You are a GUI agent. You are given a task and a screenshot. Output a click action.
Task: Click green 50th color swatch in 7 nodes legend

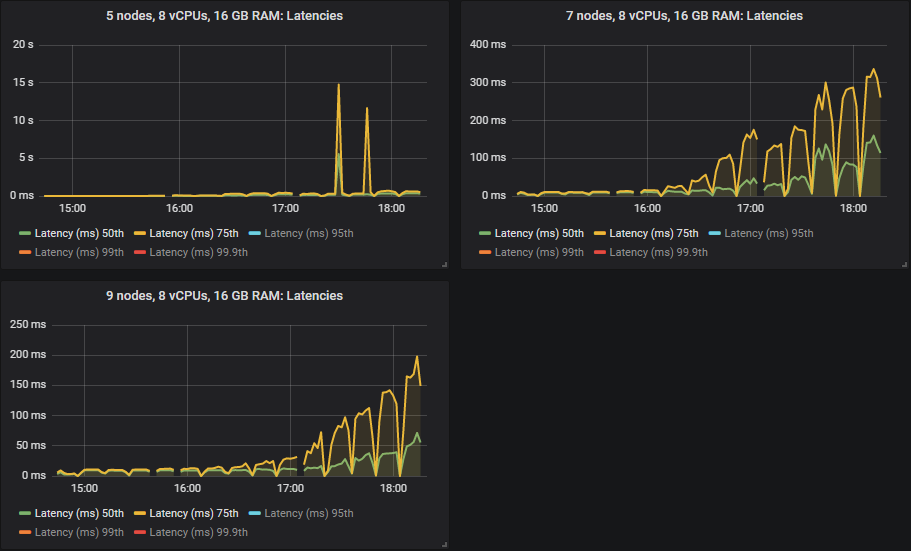[485, 233]
